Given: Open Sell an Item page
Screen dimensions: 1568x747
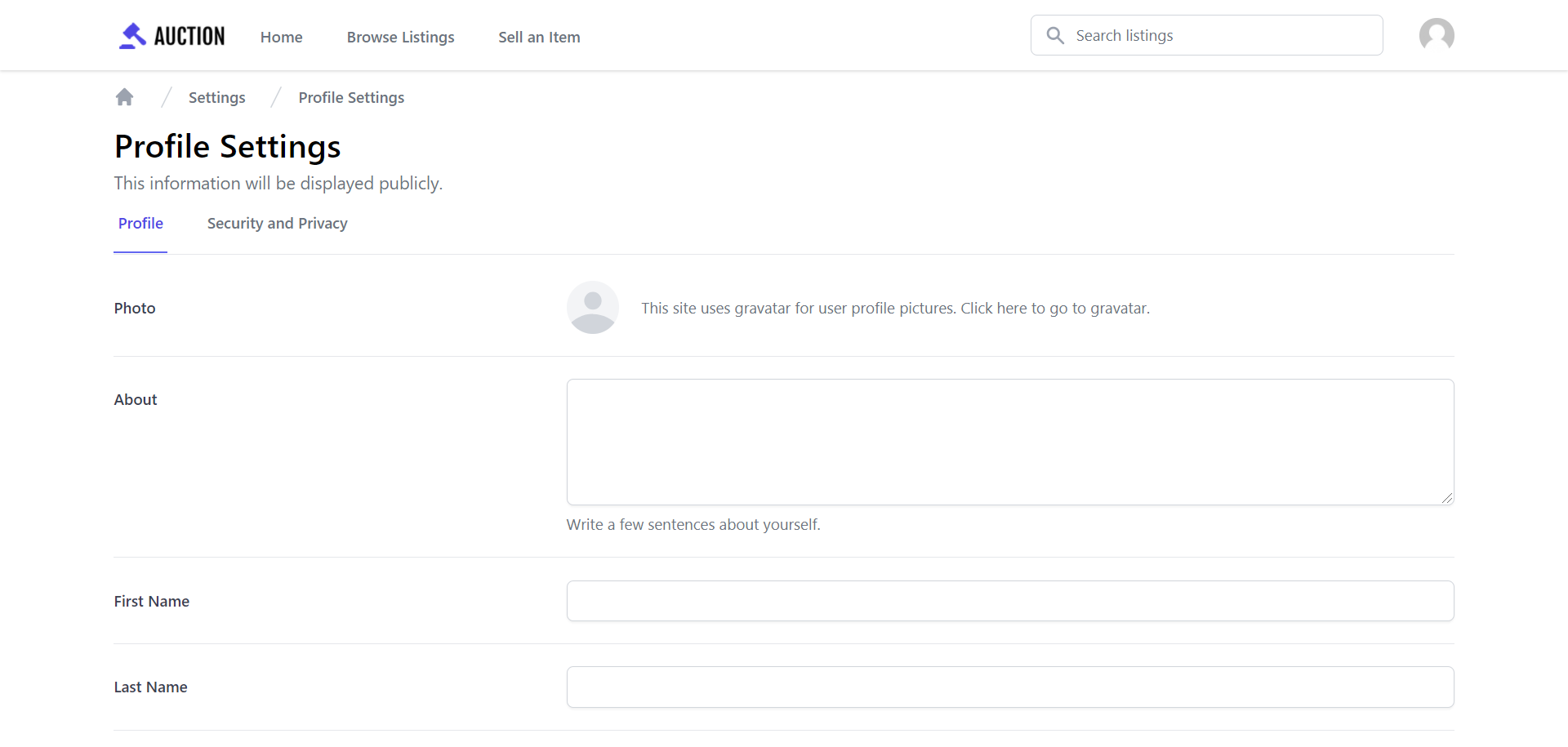Looking at the screenshot, I should coord(539,38).
